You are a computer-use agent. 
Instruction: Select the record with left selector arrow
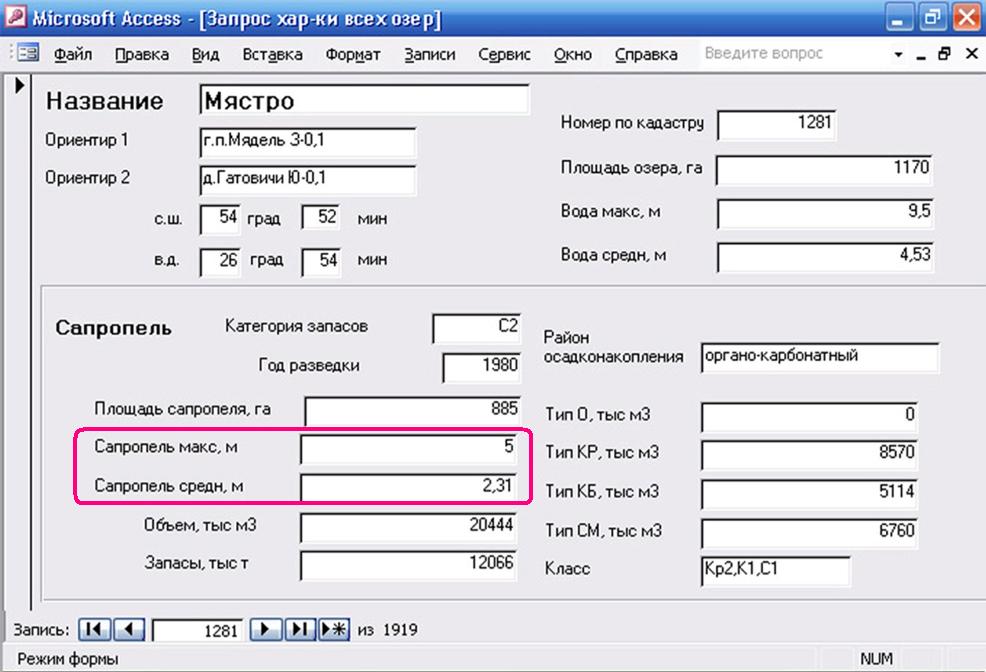click(x=19, y=85)
